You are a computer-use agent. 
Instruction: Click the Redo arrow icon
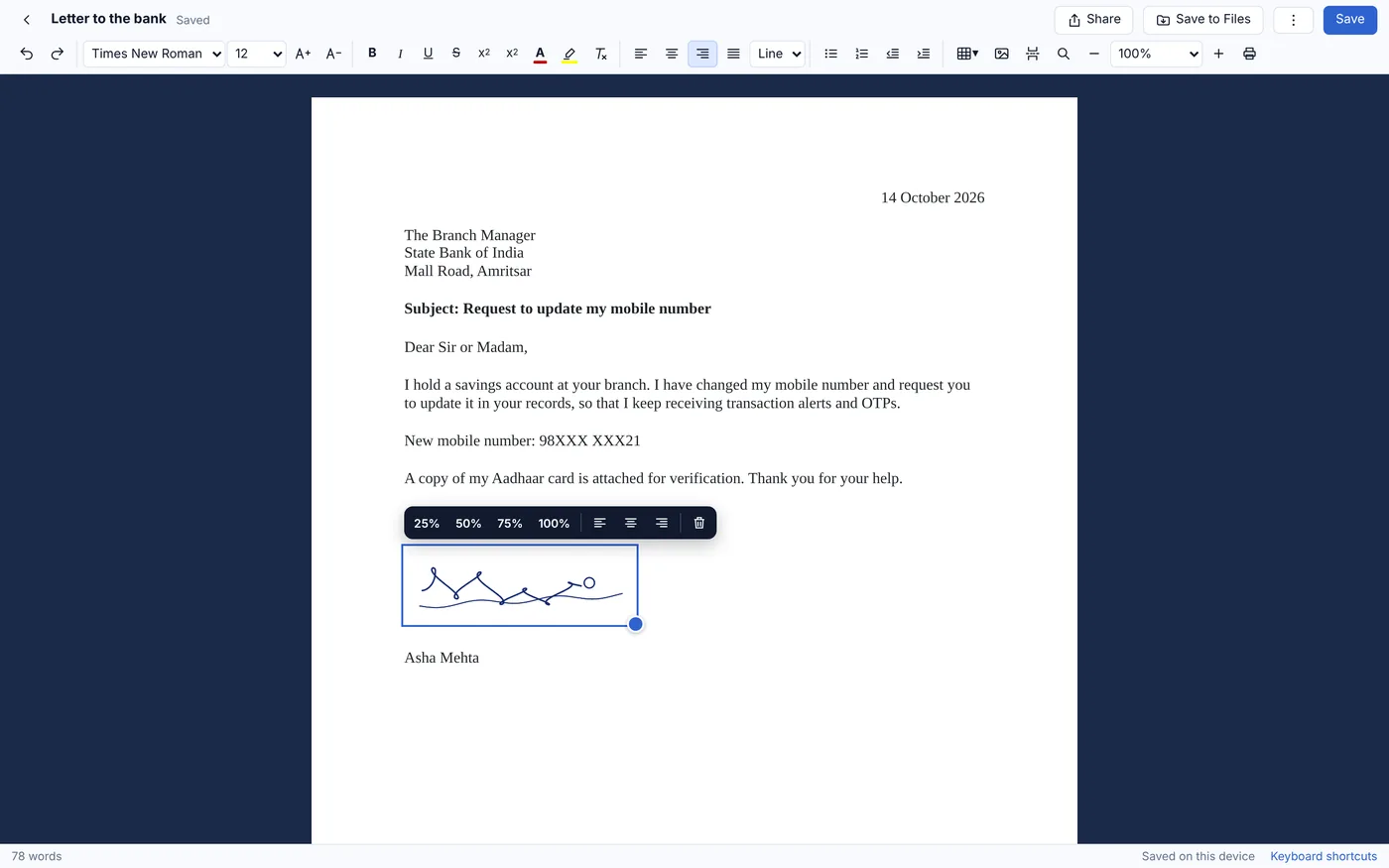click(x=58, y=54)
